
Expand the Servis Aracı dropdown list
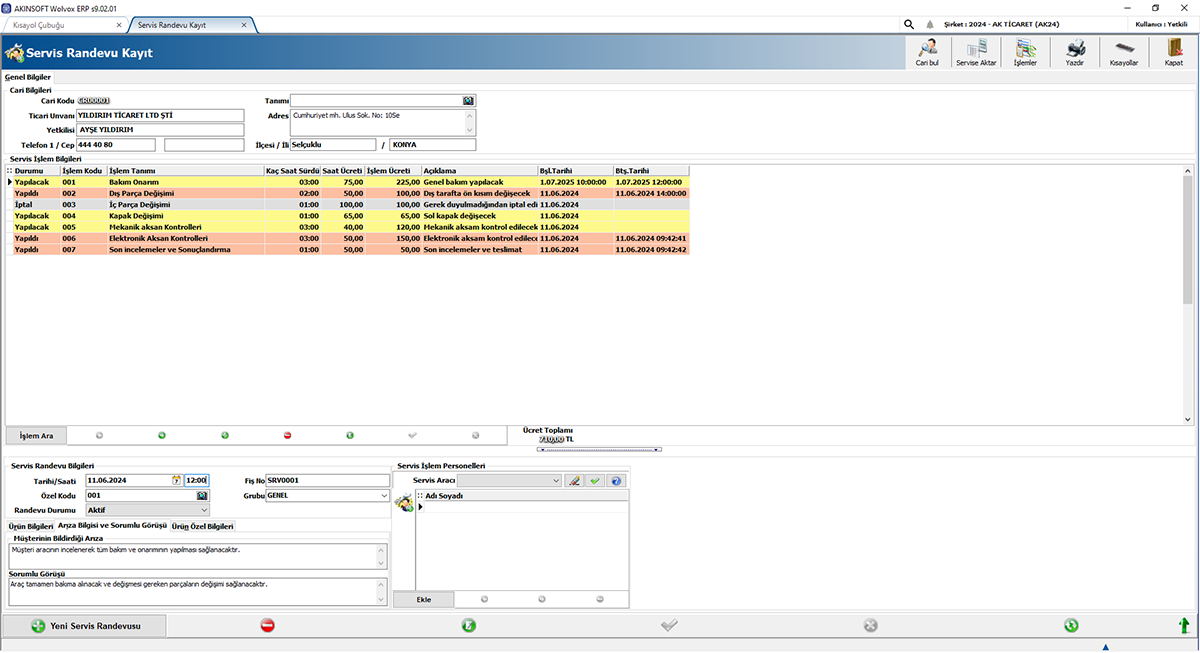(x=556, y=480)
